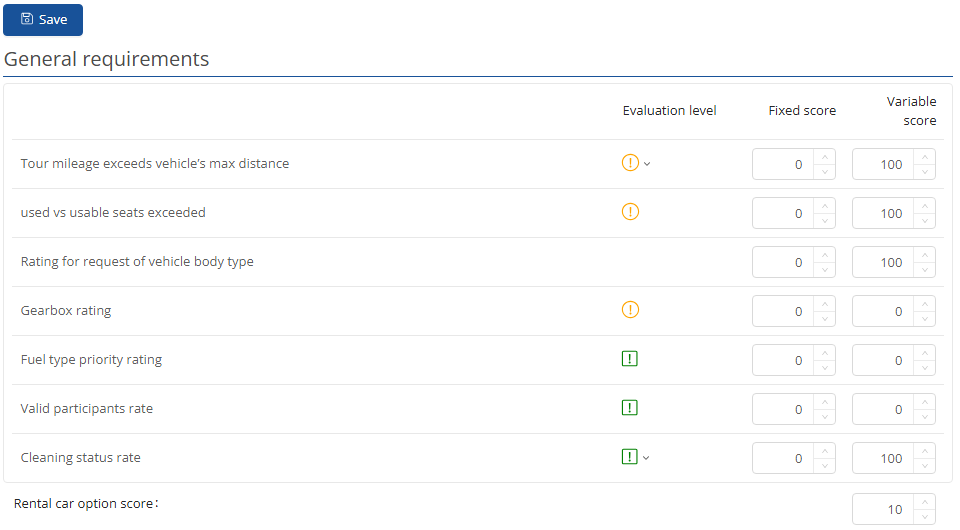Screen dimensions: 960x530
Task: Increase Rental car option score
Action: click(x=925, y=502)
